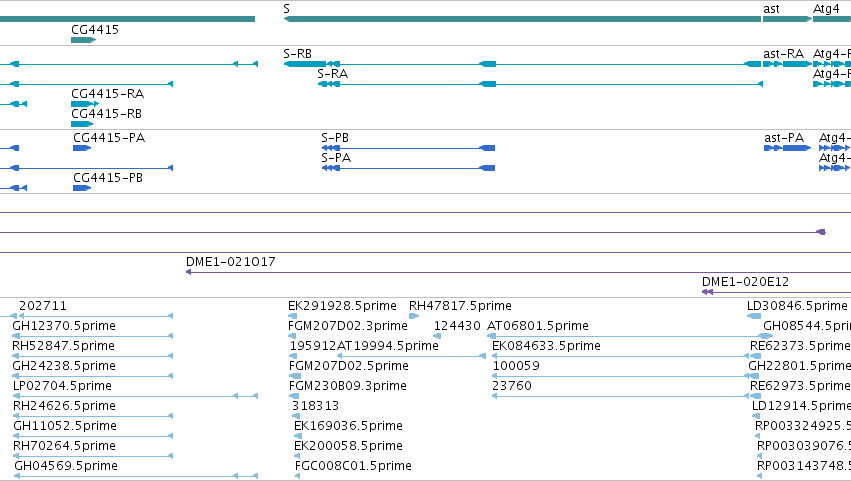The image size is (851, 481).
Task: Select RH52847.5prime EST label
Action: [x=63, y=346]
